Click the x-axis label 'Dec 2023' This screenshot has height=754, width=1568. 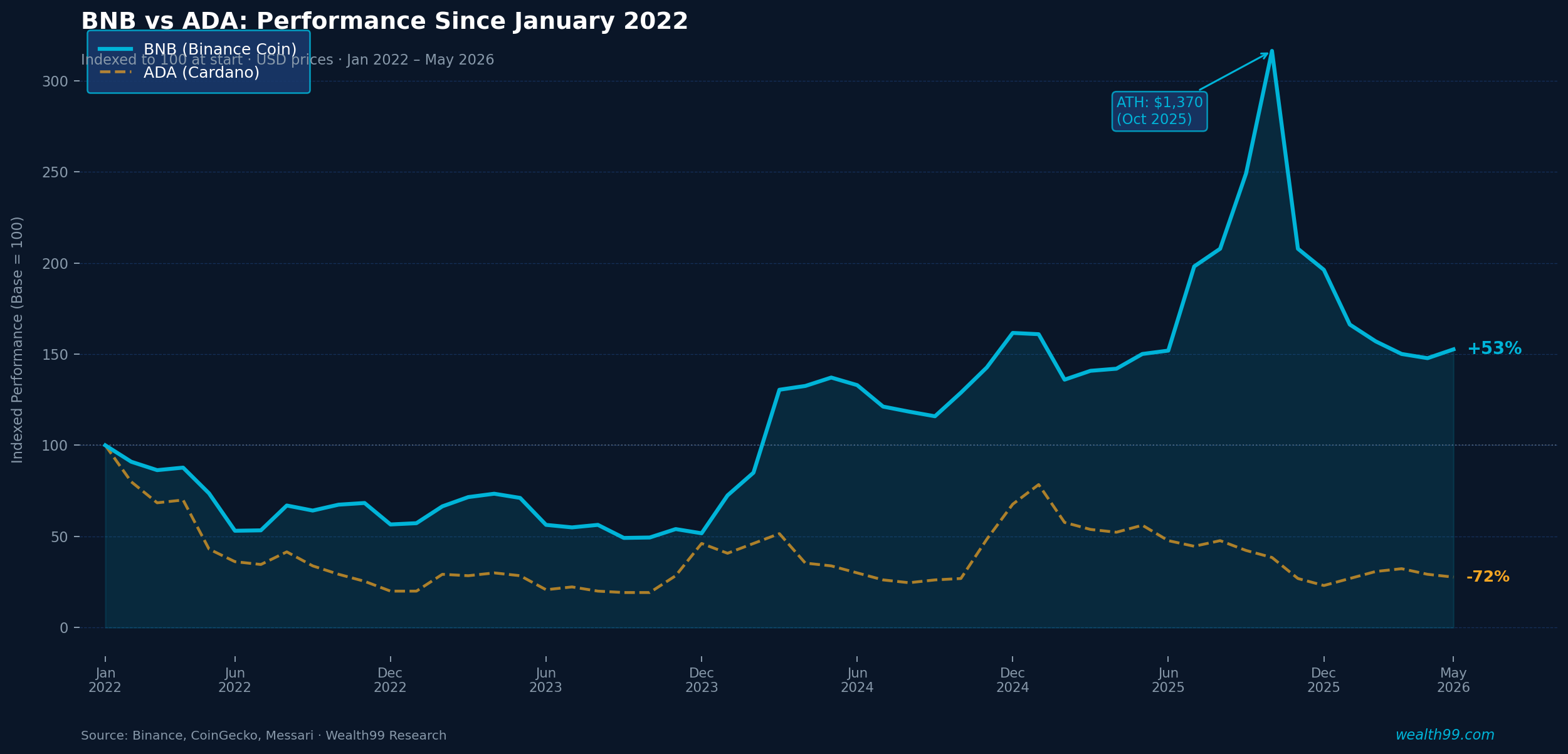(x=702, y=681)
